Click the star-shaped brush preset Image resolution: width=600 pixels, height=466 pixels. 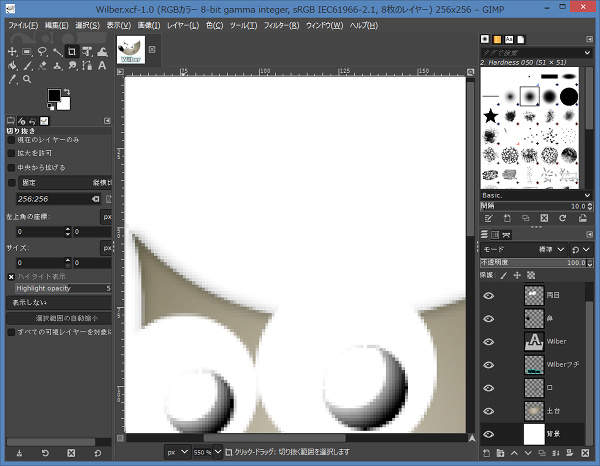pos(491,117)
